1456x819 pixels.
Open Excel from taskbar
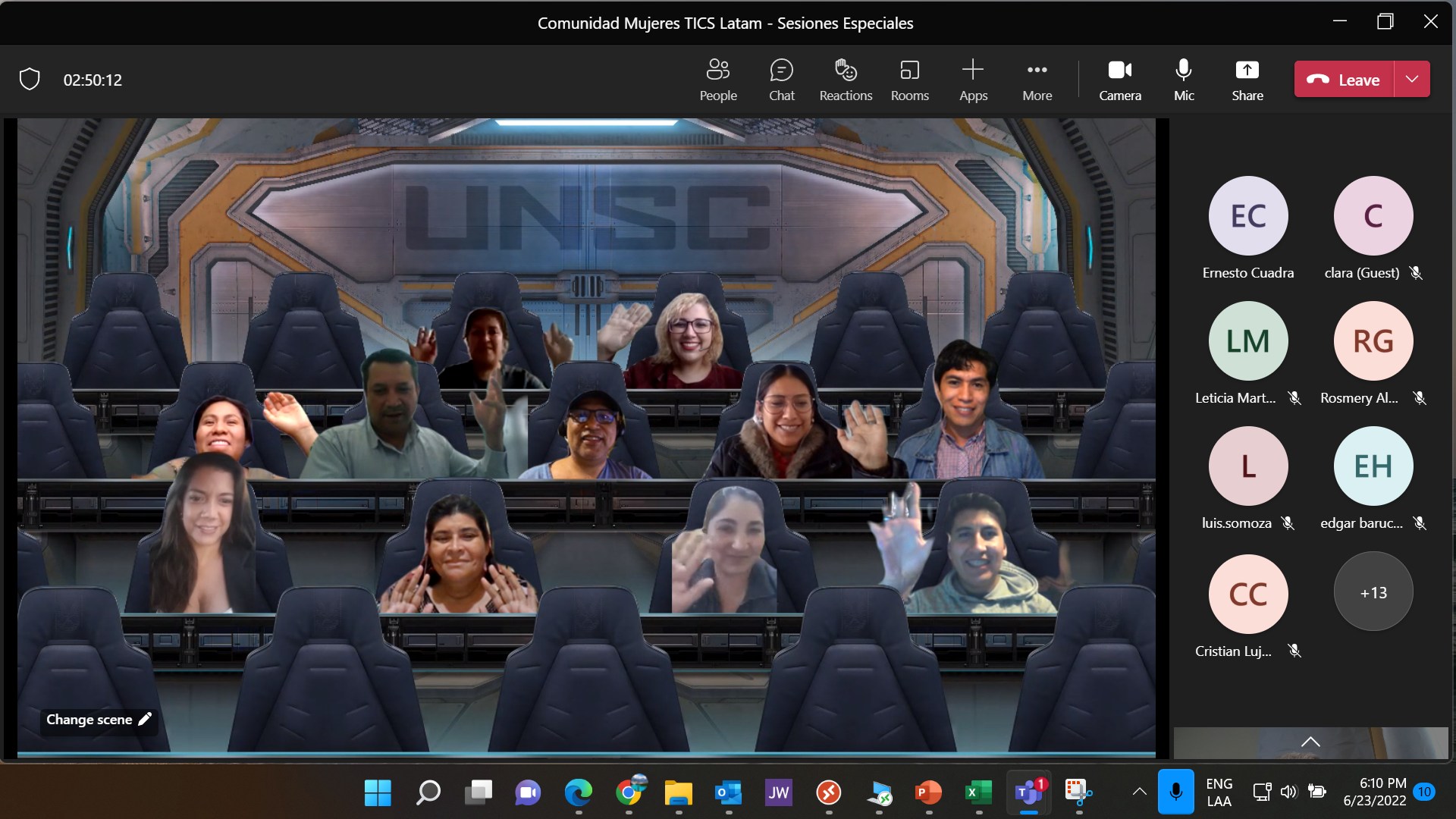979,793
